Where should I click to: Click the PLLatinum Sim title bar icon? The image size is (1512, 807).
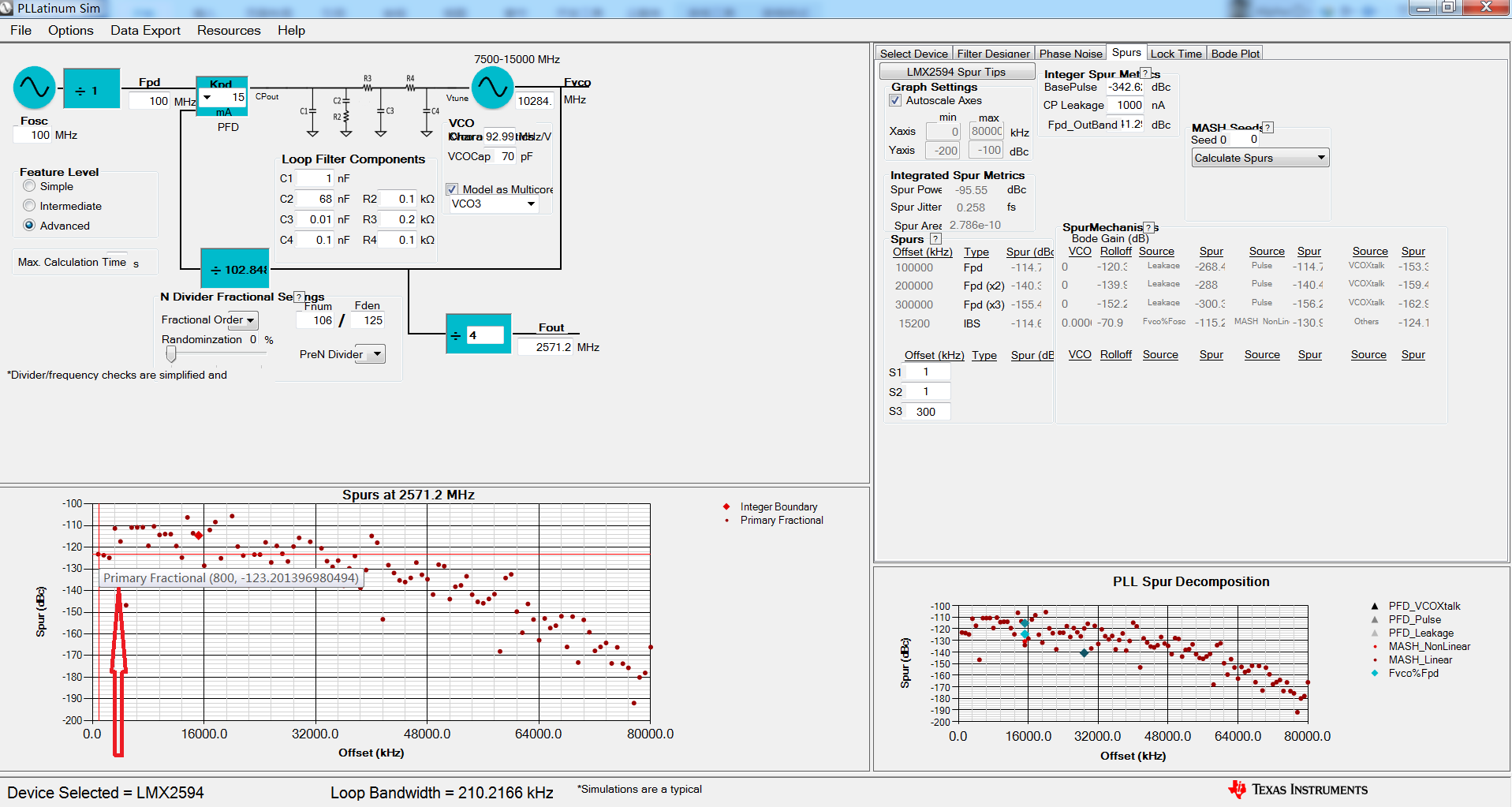pyautogui.click(x=7, y=9)
